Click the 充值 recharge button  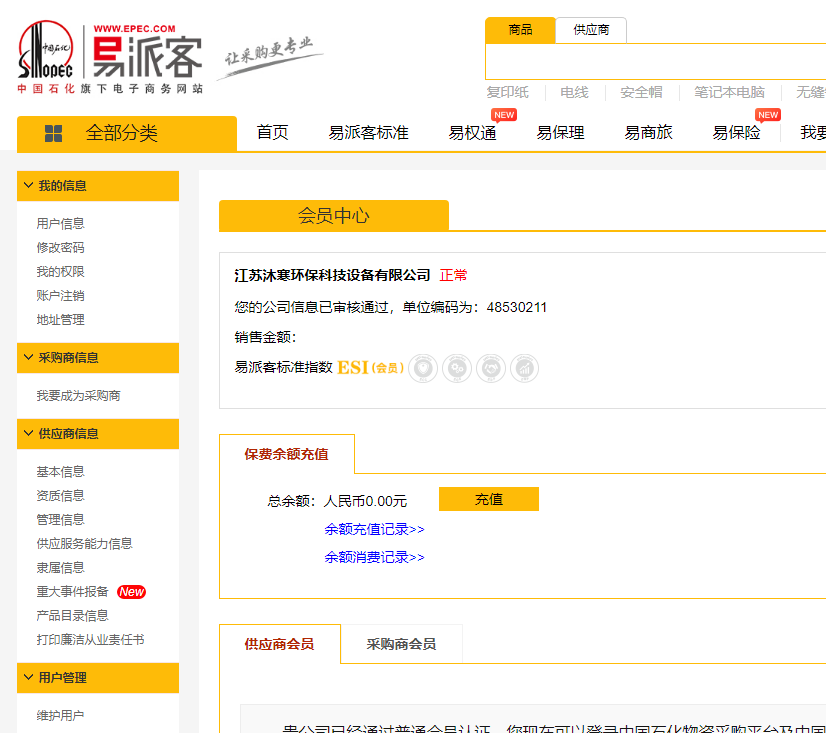coord(489,498)
